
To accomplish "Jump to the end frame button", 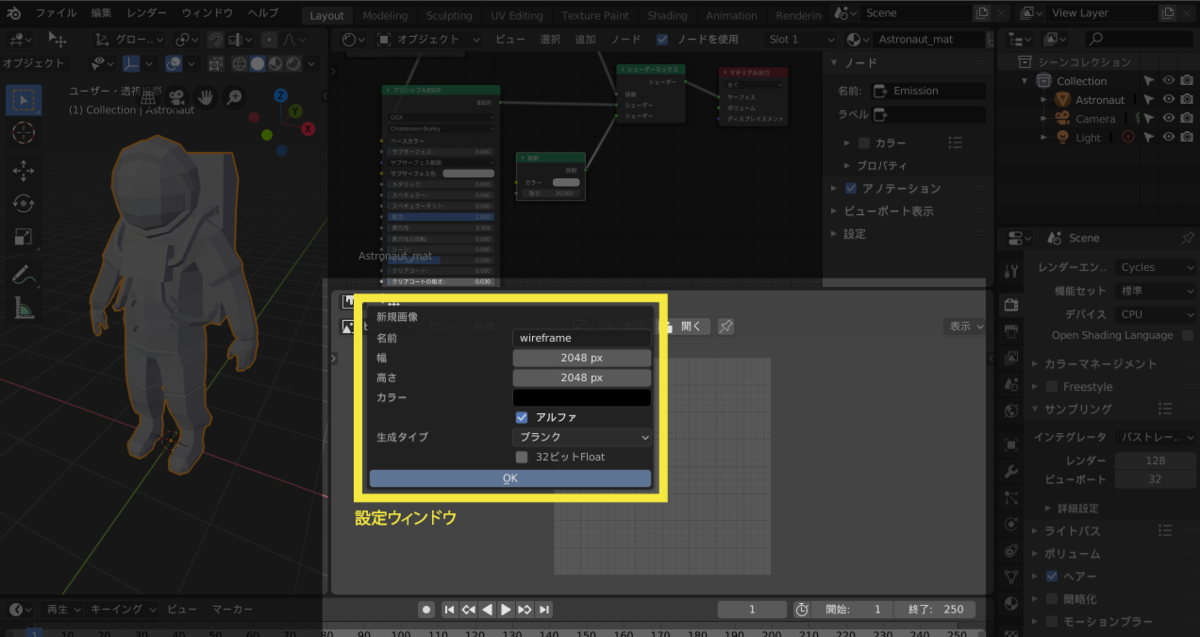I will click(544, 609).
